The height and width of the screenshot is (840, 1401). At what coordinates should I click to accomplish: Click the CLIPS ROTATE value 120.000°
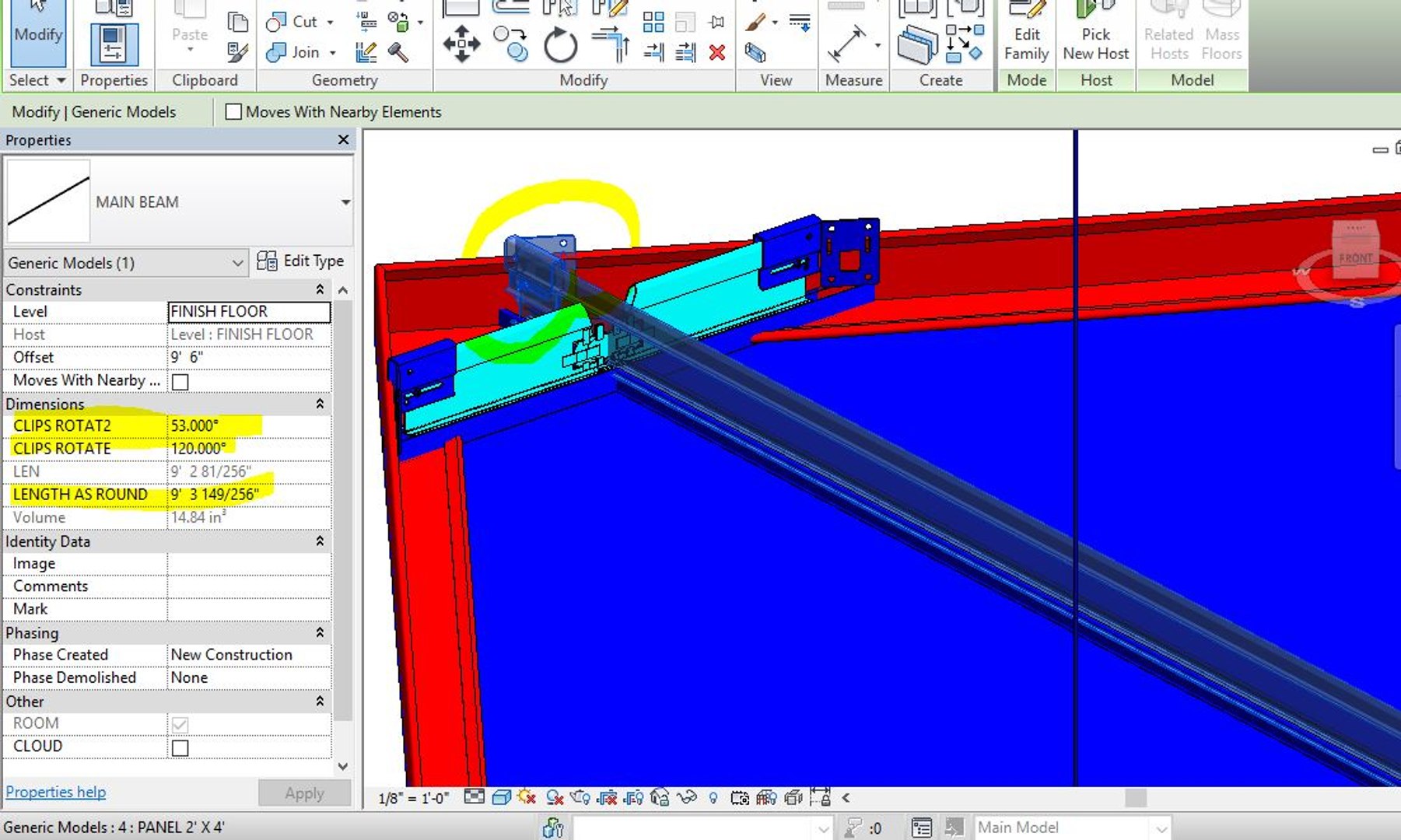pos(249,449)
